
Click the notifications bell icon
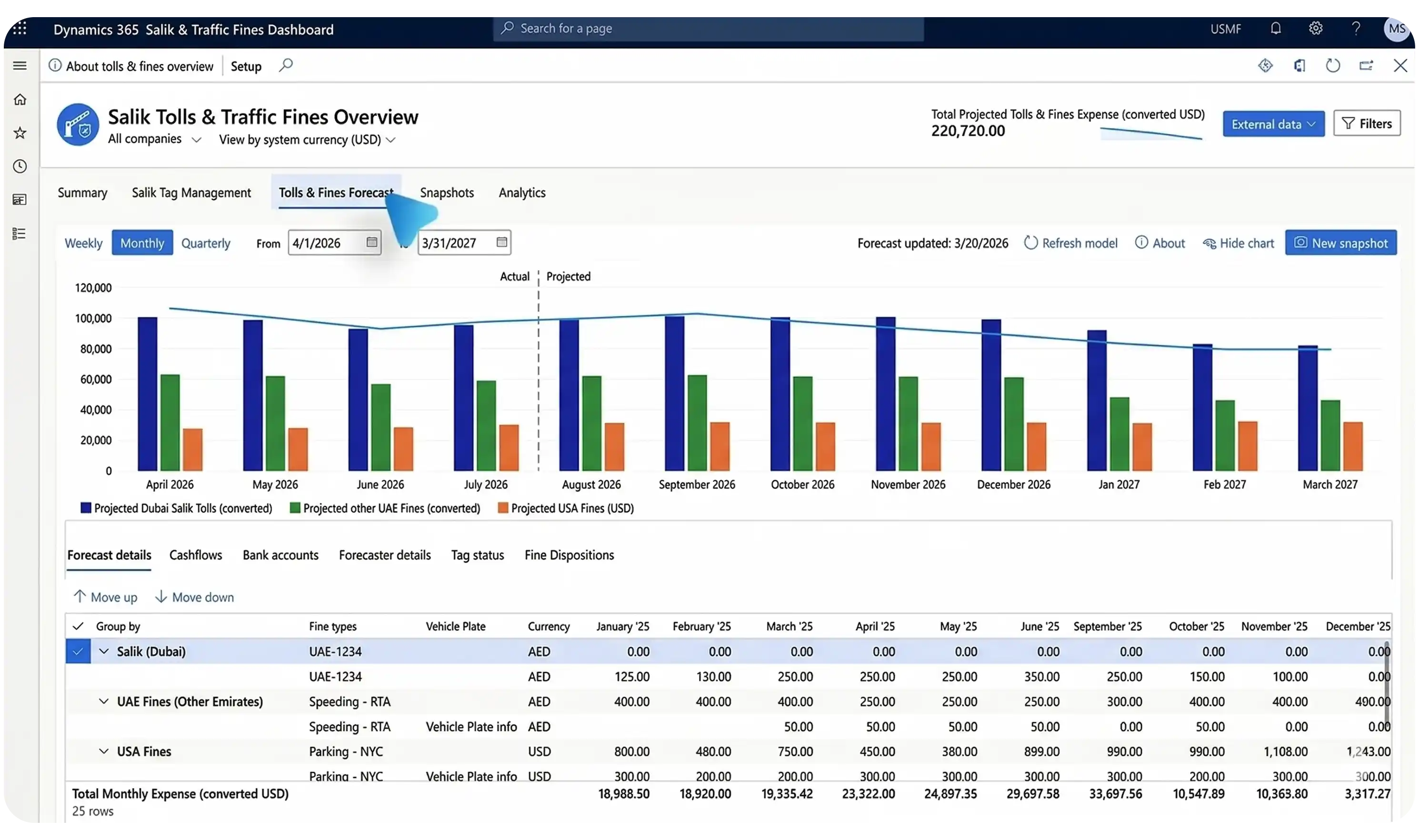click(x=1275, y=28)
